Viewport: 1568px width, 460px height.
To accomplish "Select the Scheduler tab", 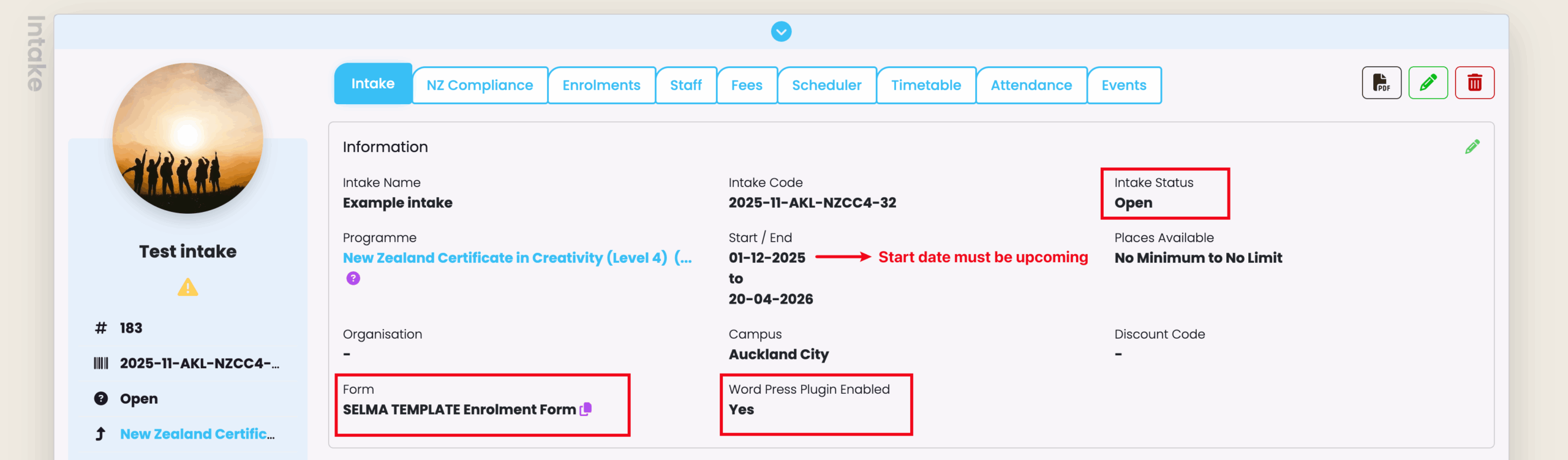I will click(826, 86).
